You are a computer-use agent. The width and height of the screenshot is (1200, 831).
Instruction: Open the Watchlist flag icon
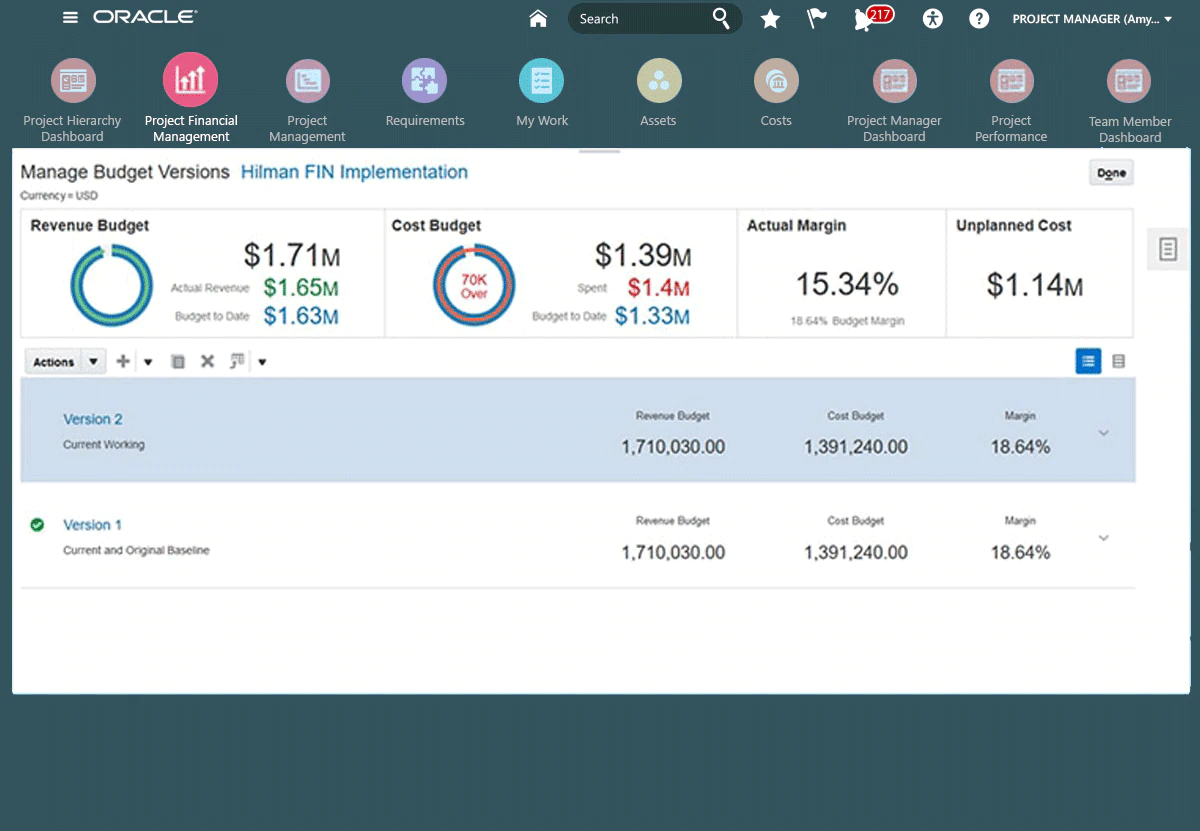point(817,19)
